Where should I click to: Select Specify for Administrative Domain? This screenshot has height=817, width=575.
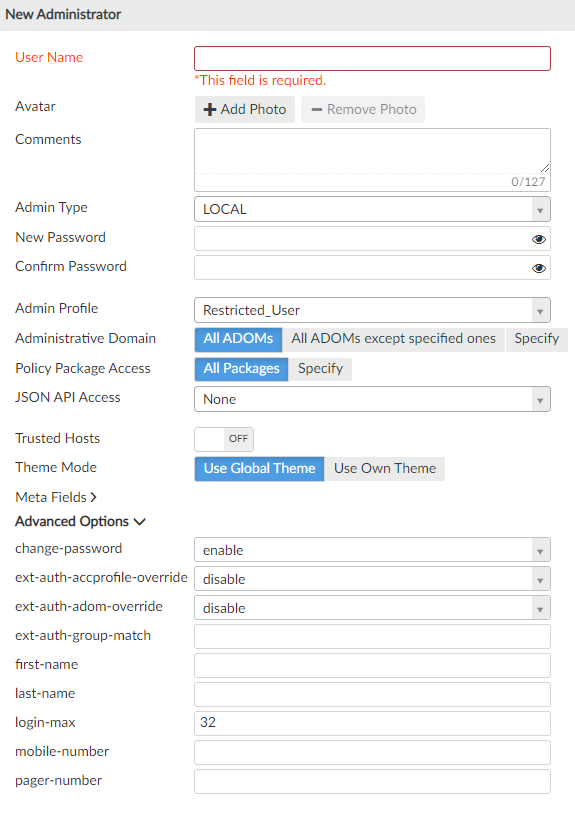[x=536, y=339]
